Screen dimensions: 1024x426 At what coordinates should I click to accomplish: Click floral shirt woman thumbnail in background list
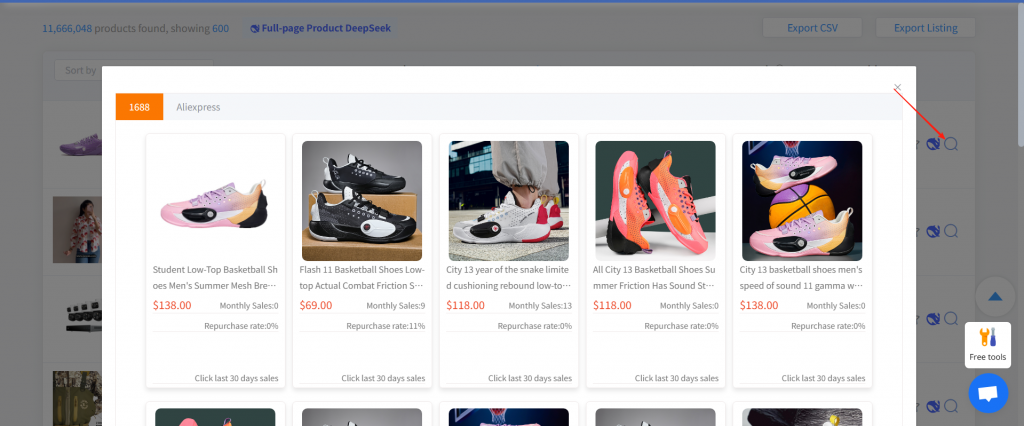click(x=77, y=230)
